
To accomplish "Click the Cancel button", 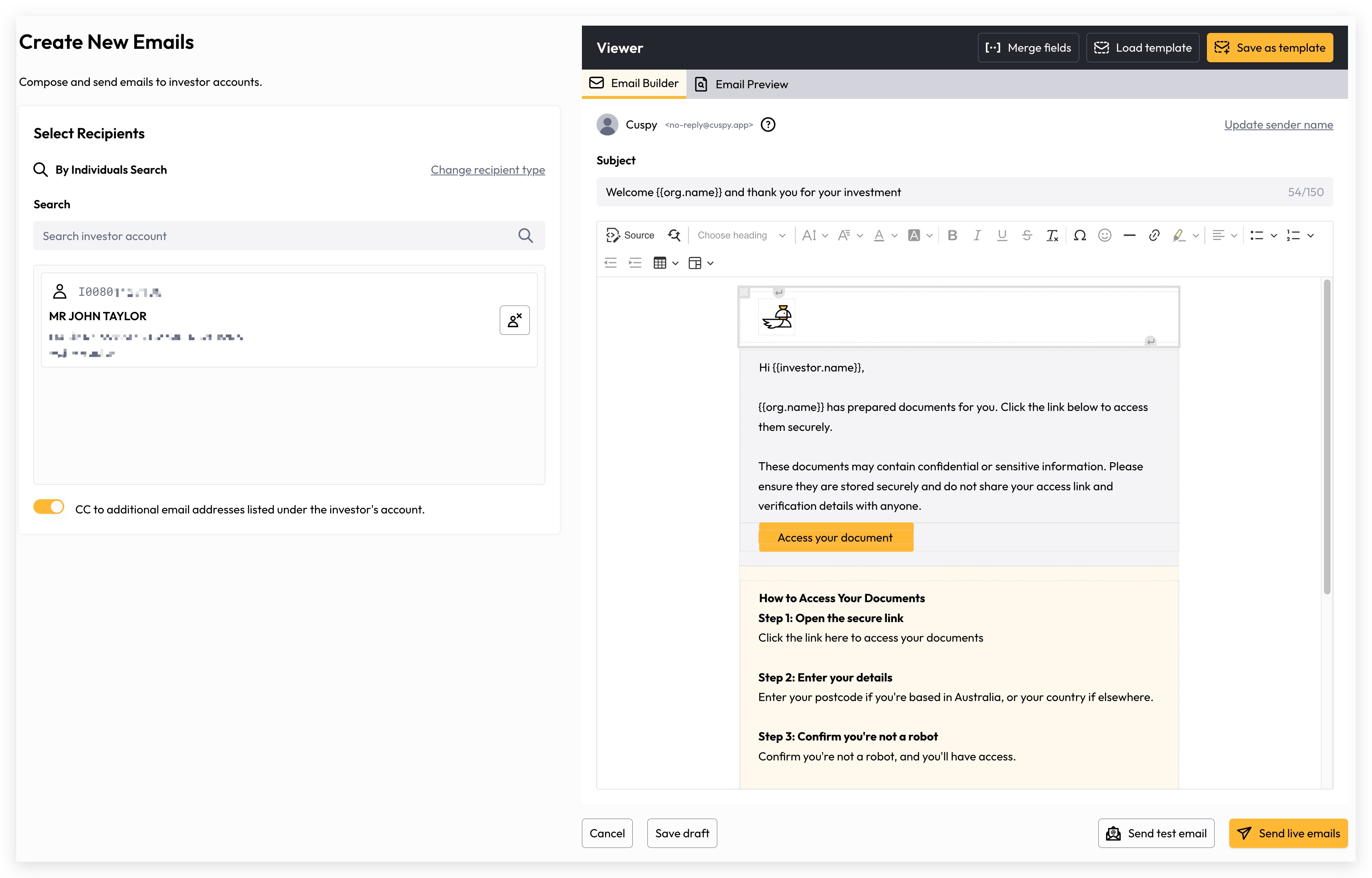I will pyautogui.click(x=607, y=833).
